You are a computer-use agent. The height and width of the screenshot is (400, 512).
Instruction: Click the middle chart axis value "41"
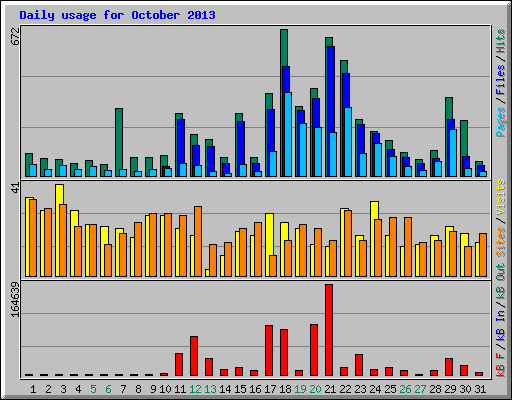[15, 187]
